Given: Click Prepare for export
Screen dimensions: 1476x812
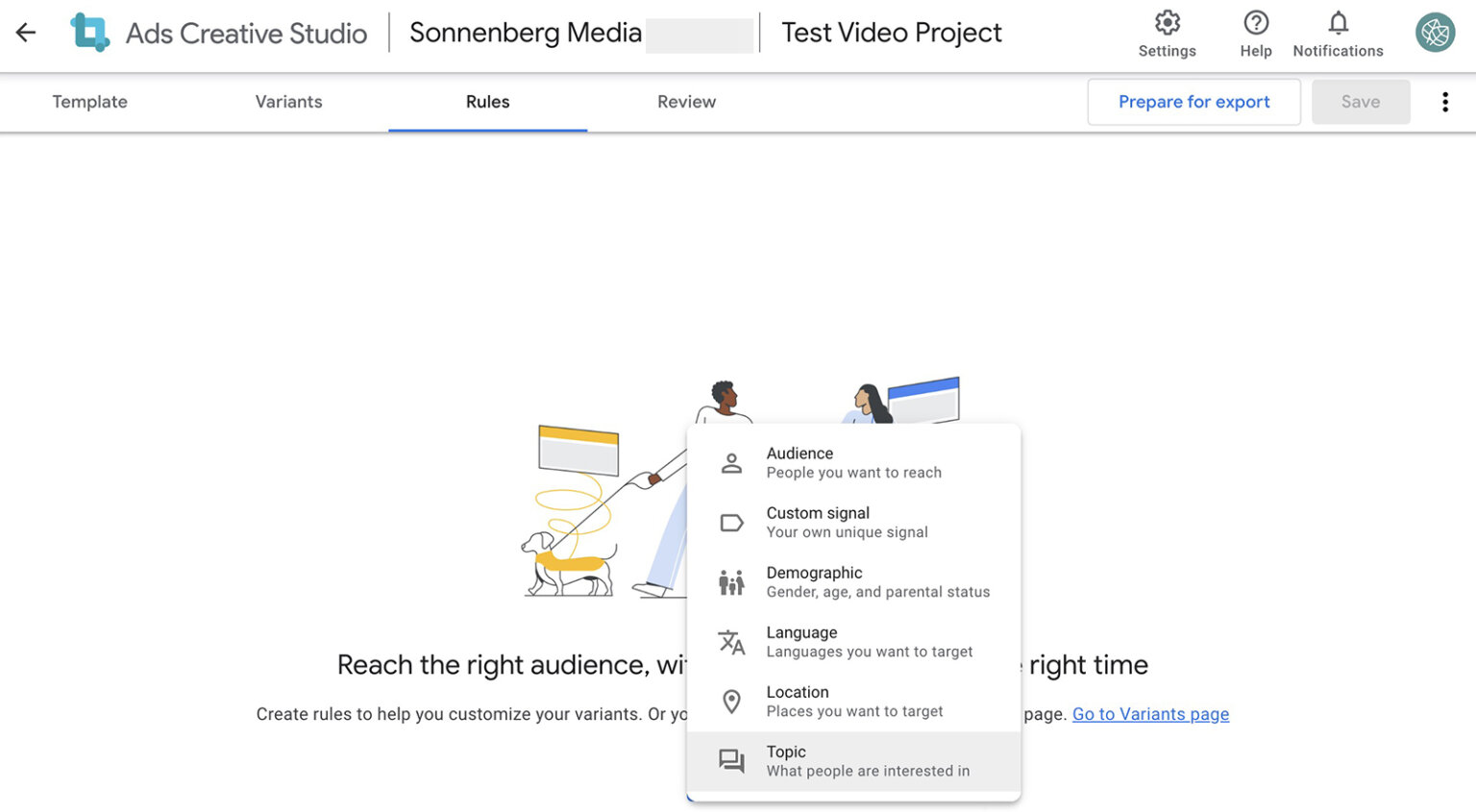Looking at the screenshot, I should click(x=1193, y=101).
